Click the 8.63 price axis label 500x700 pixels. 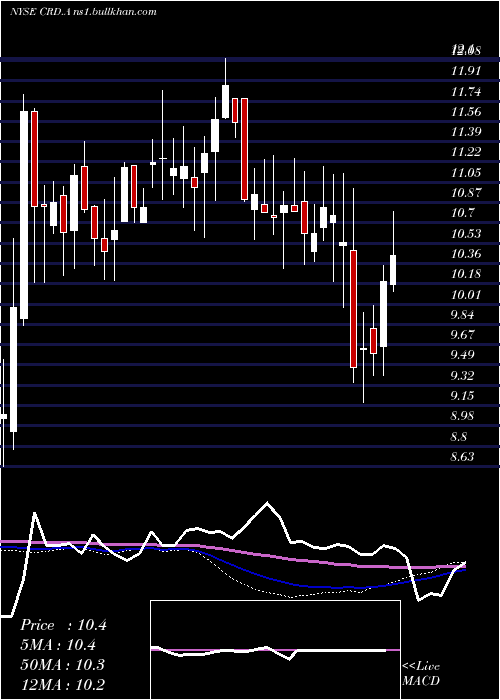[462, 457]
